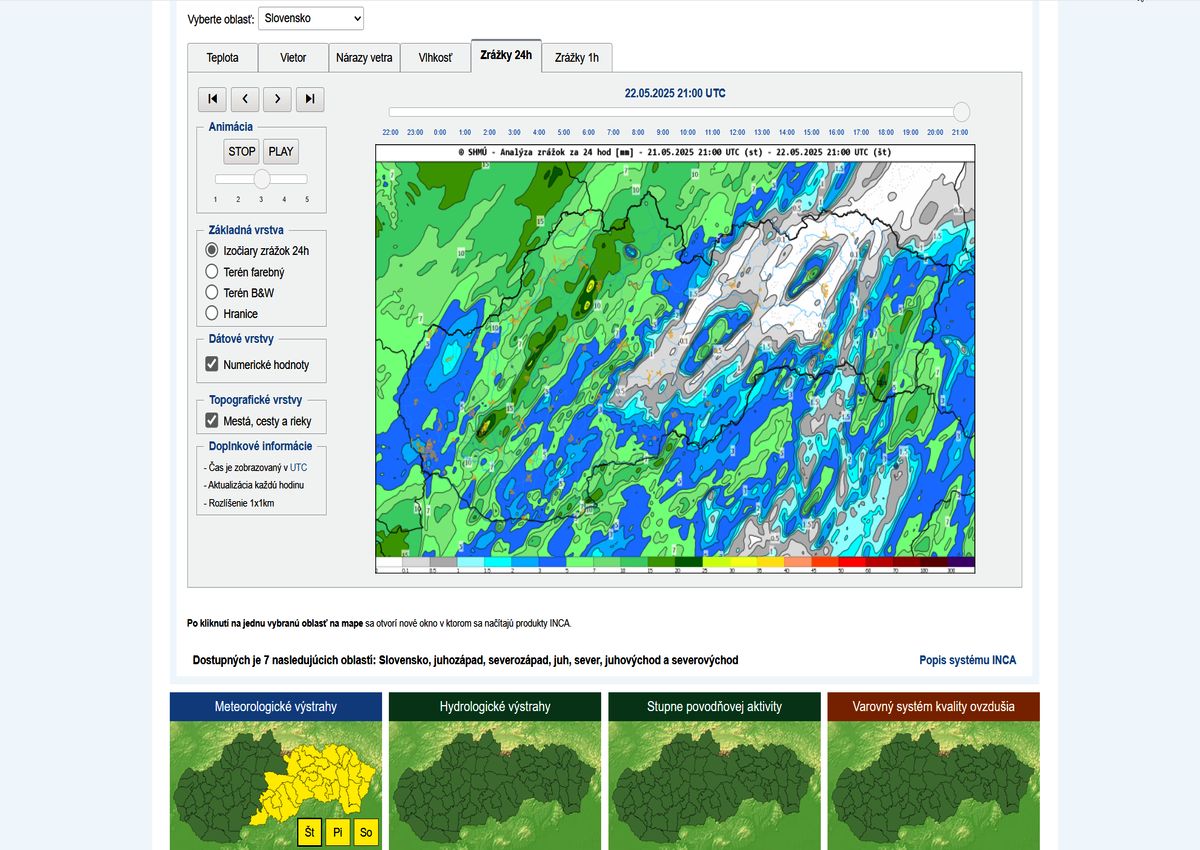Uncheck Numerické hodnoty data layer
1200x850 pixels.
tap(212, 365)
